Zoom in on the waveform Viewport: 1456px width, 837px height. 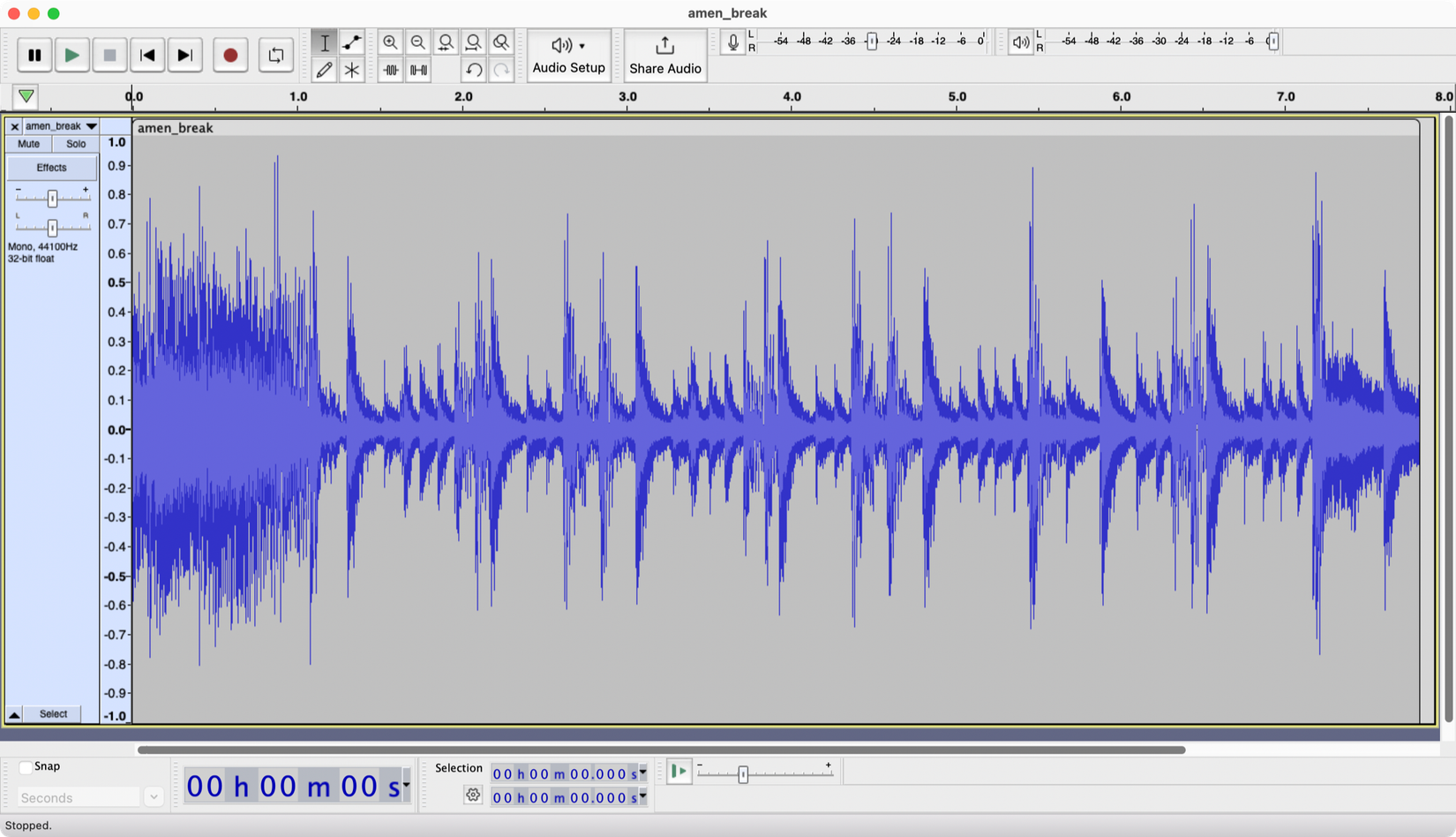(391, 41)
